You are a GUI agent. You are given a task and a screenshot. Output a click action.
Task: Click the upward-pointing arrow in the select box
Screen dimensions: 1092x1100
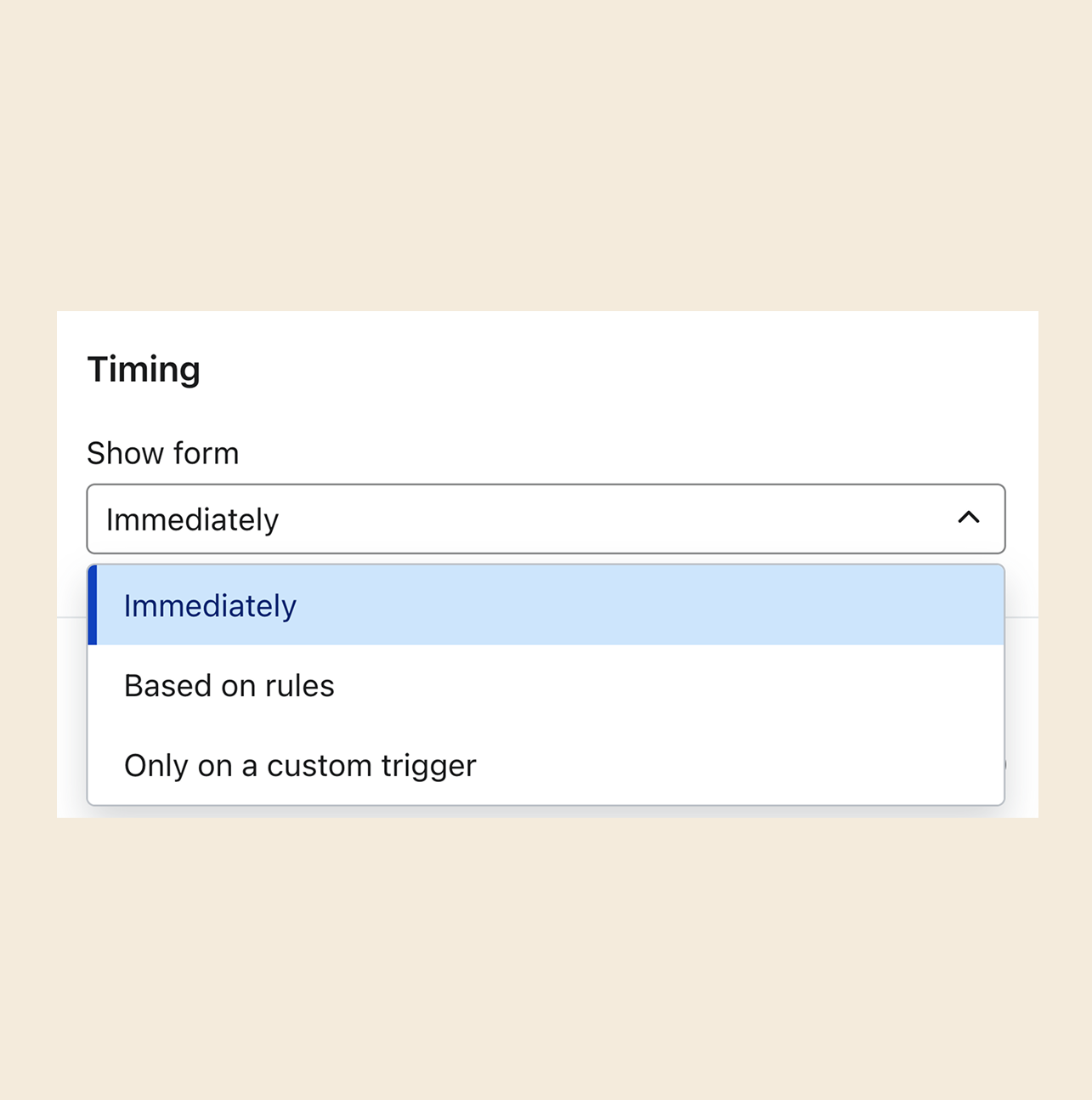click(970, 519)
